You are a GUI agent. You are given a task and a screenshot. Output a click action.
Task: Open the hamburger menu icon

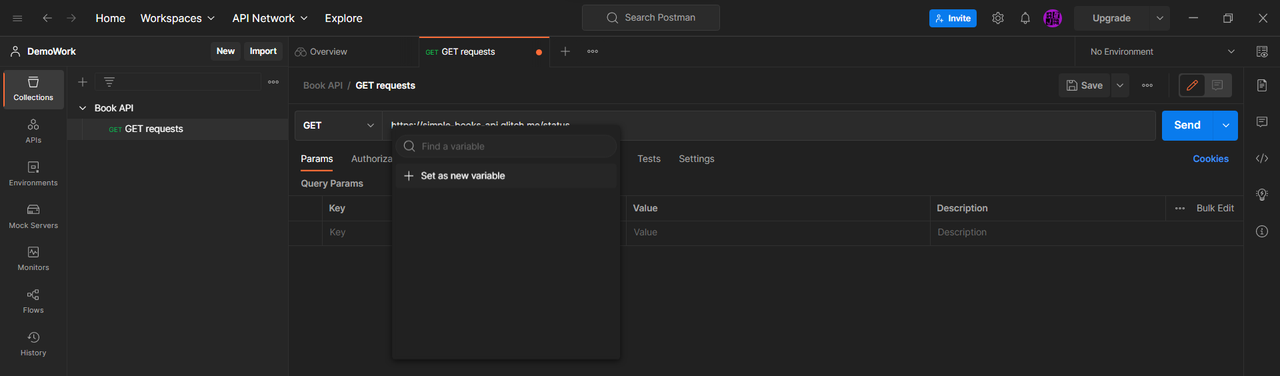pyautogui.click(x=17, y=18)
